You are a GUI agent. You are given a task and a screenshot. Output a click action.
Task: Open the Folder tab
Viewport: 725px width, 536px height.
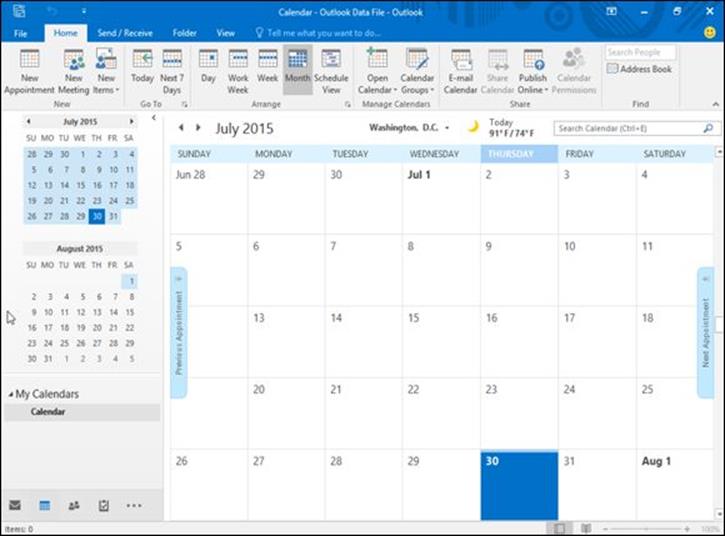tap(184, 33)
